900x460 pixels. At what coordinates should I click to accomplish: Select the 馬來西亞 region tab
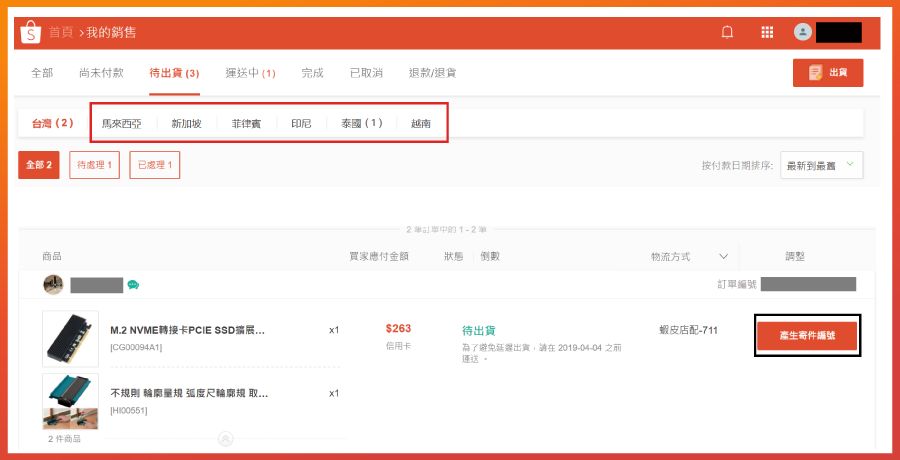coord(121,123)
